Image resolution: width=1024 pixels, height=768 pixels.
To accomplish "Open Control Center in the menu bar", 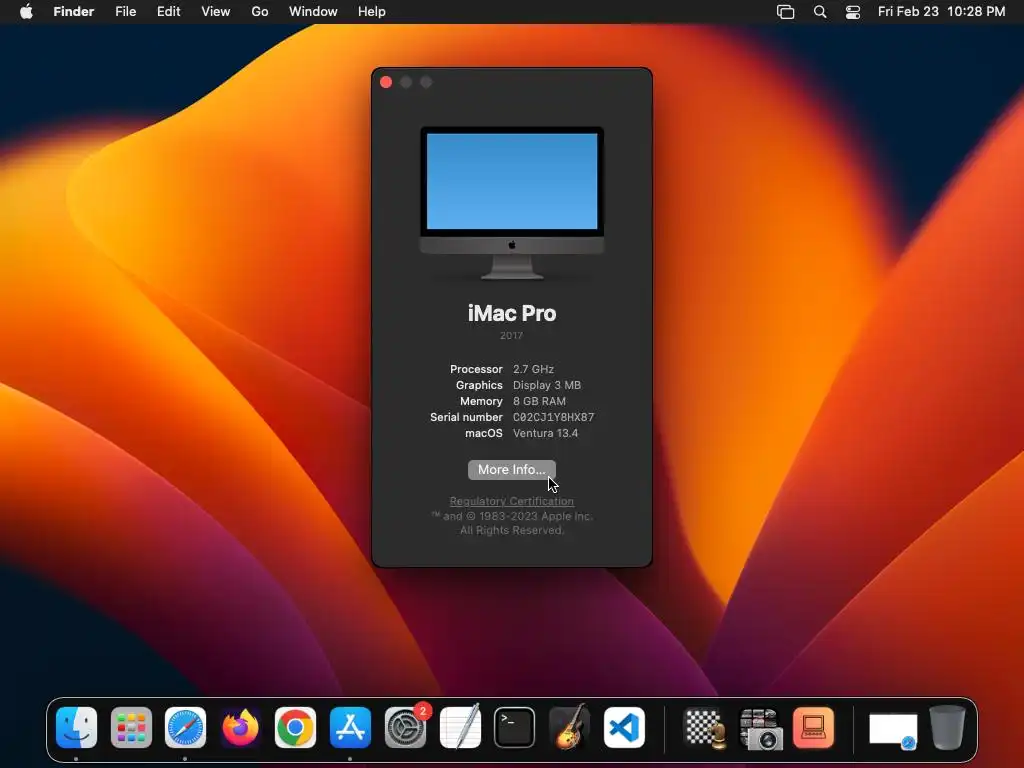I will coord(852,12).
